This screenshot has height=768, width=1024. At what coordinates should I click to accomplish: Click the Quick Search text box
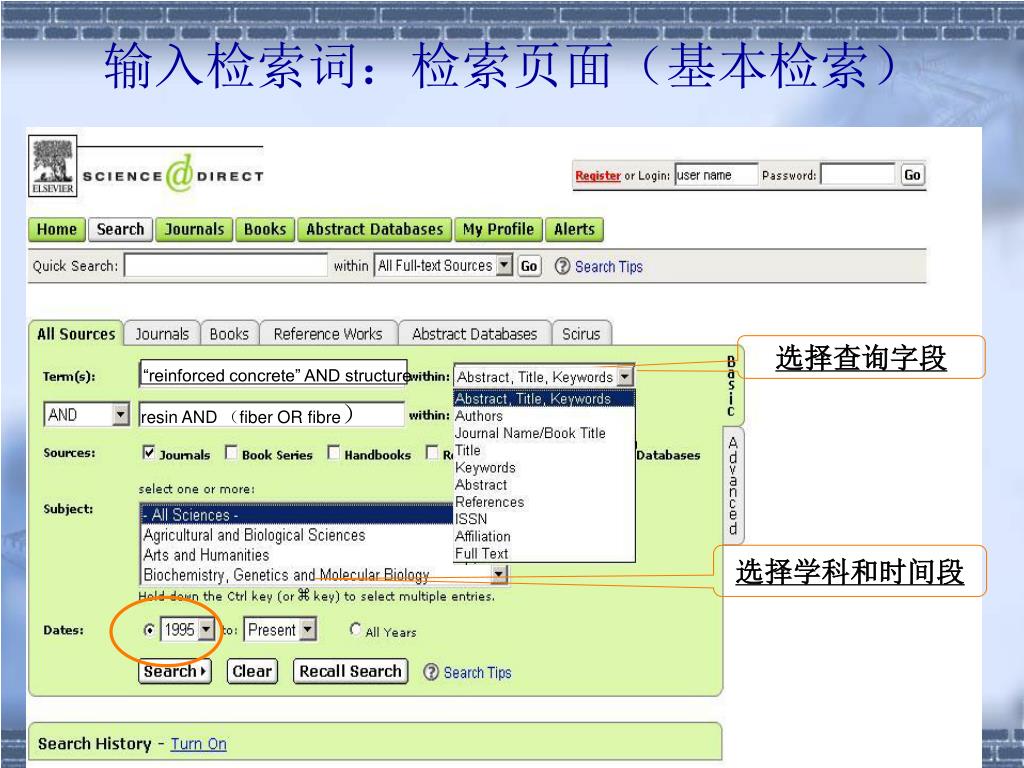click(226, 265)
